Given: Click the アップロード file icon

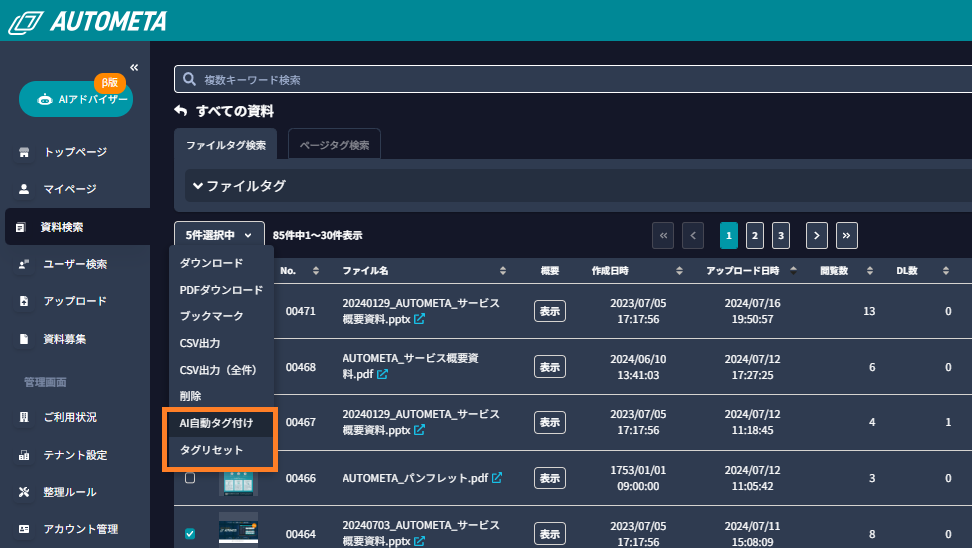Looking at the screenshot, I should pos(24,301).
